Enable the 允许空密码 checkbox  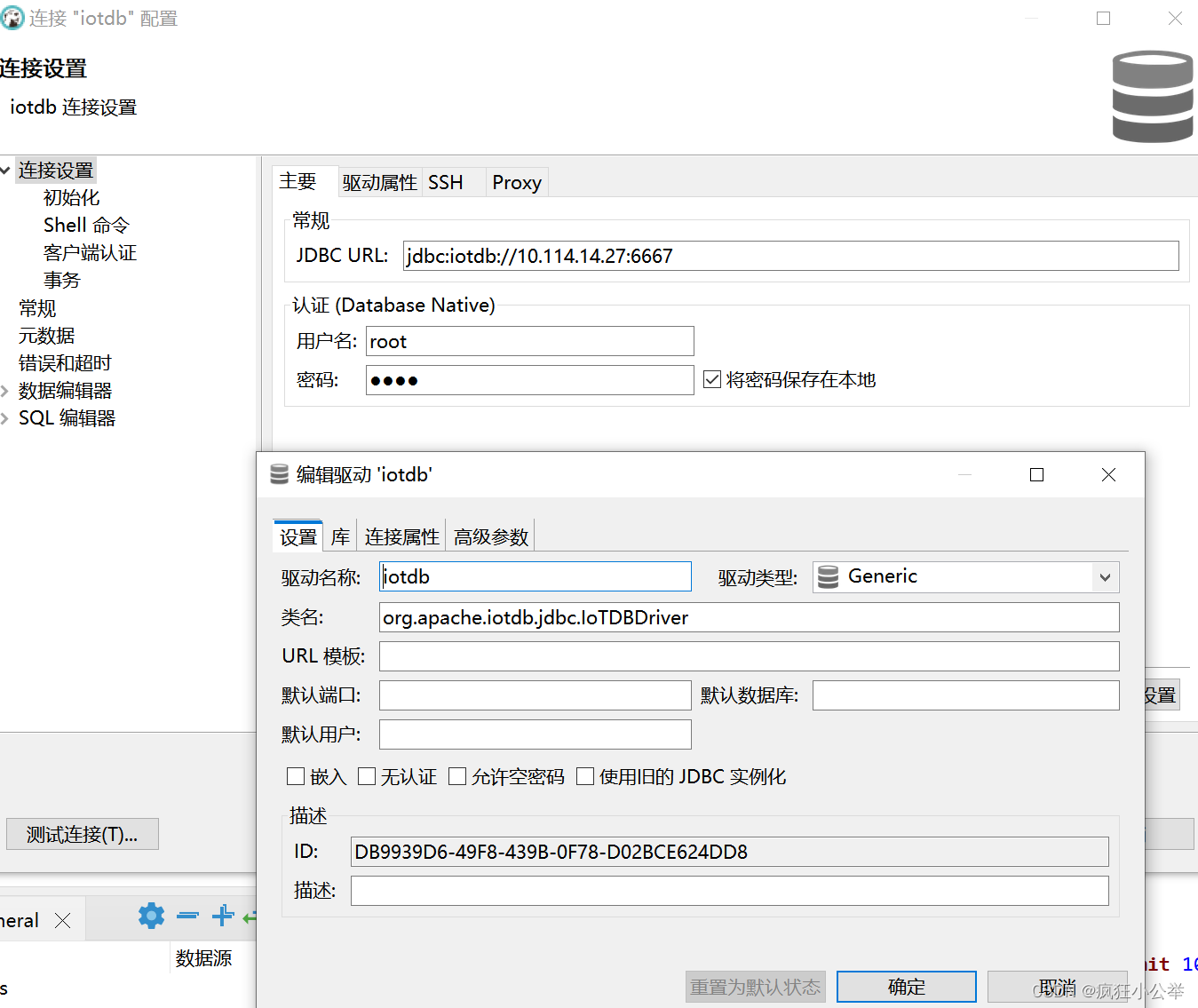[457, 776]
